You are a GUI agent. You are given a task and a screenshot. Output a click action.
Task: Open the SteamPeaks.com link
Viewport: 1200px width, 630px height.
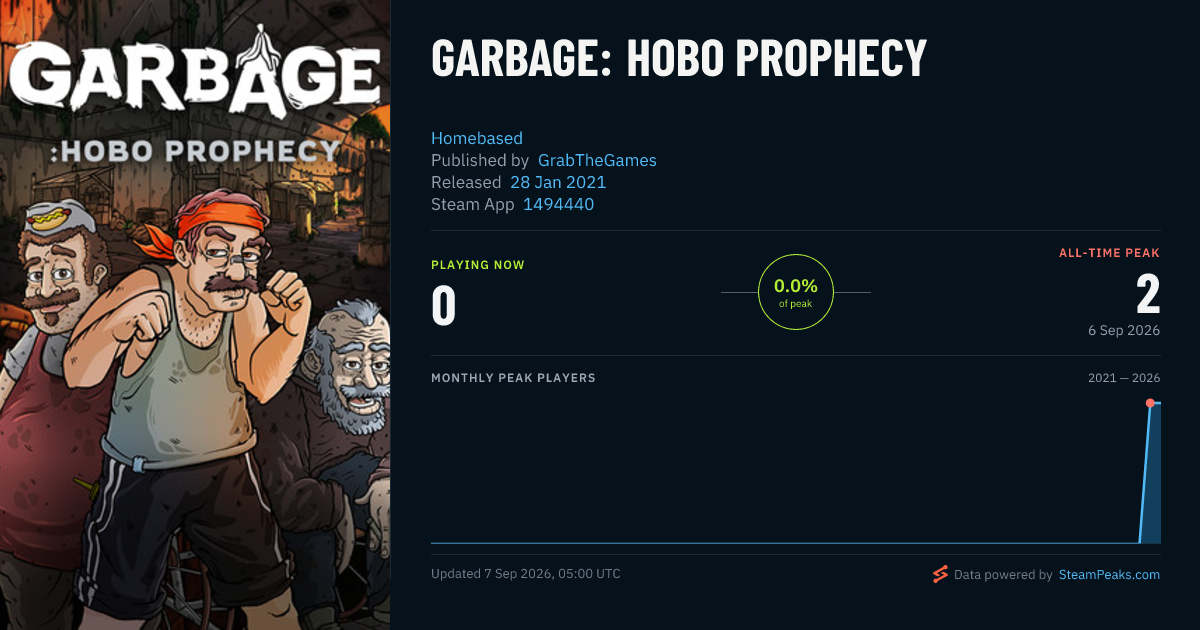[x=1109, y=575]
